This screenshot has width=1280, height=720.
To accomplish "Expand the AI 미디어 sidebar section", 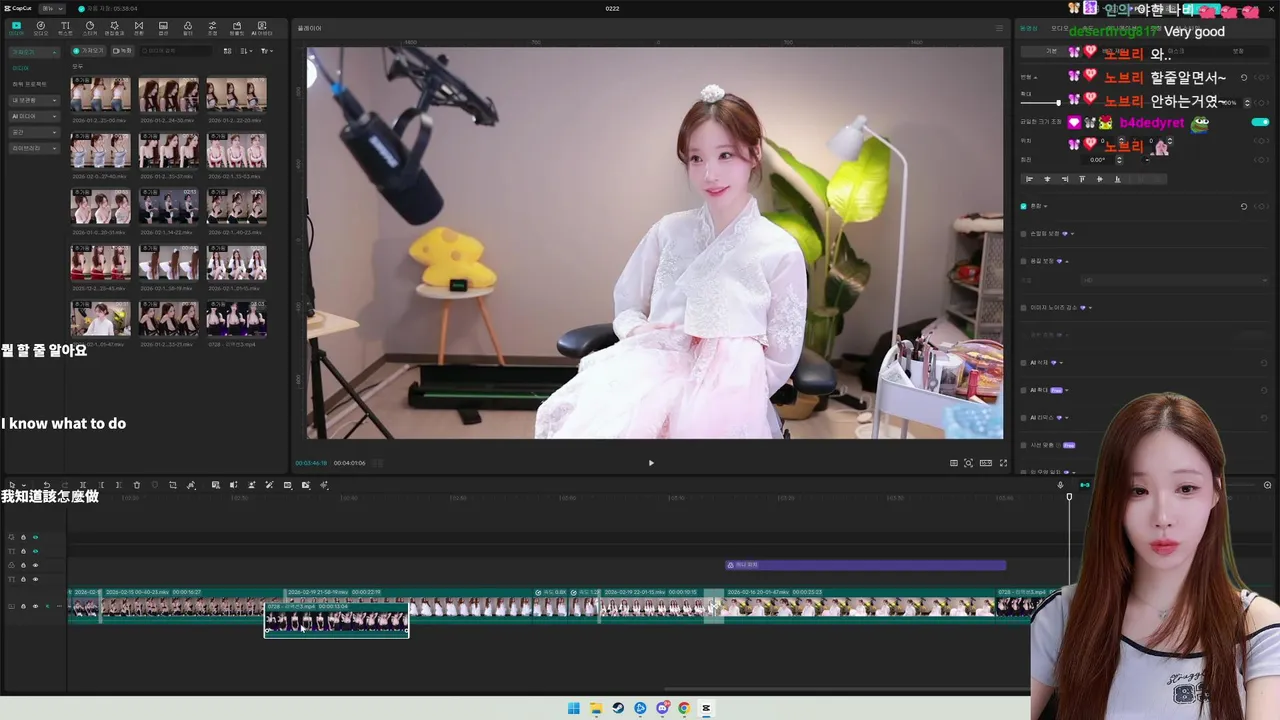I will (34, 116).
